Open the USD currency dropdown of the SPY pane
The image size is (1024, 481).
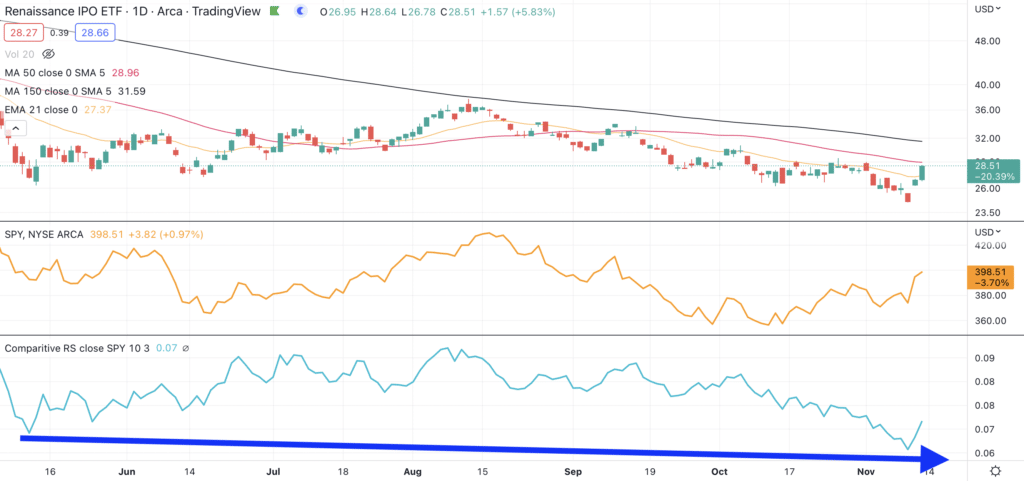pos(988,232)
